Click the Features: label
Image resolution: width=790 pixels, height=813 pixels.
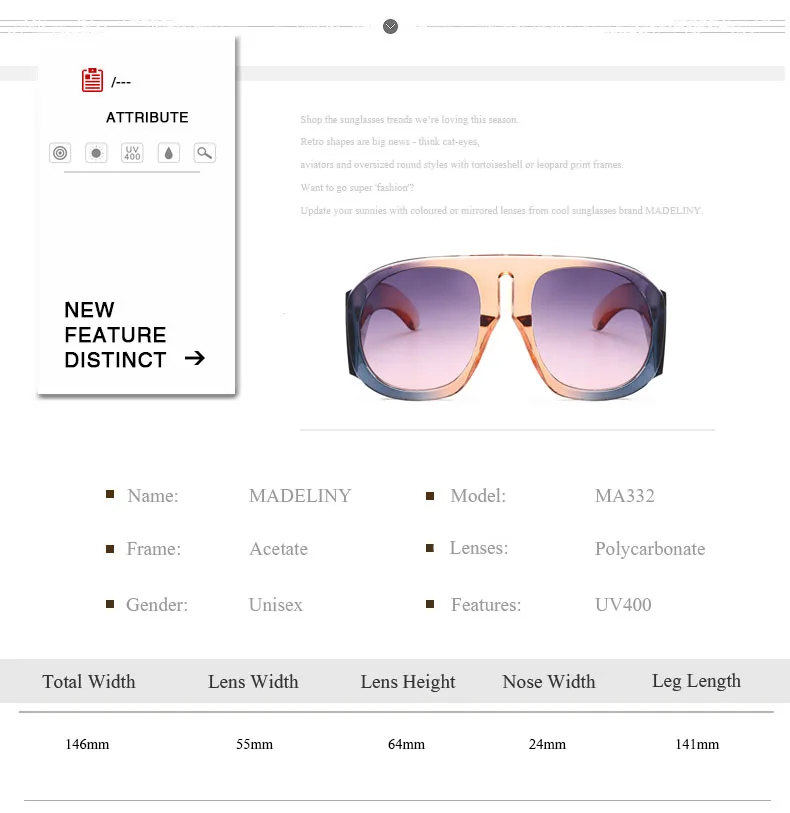tap(486, 605)
